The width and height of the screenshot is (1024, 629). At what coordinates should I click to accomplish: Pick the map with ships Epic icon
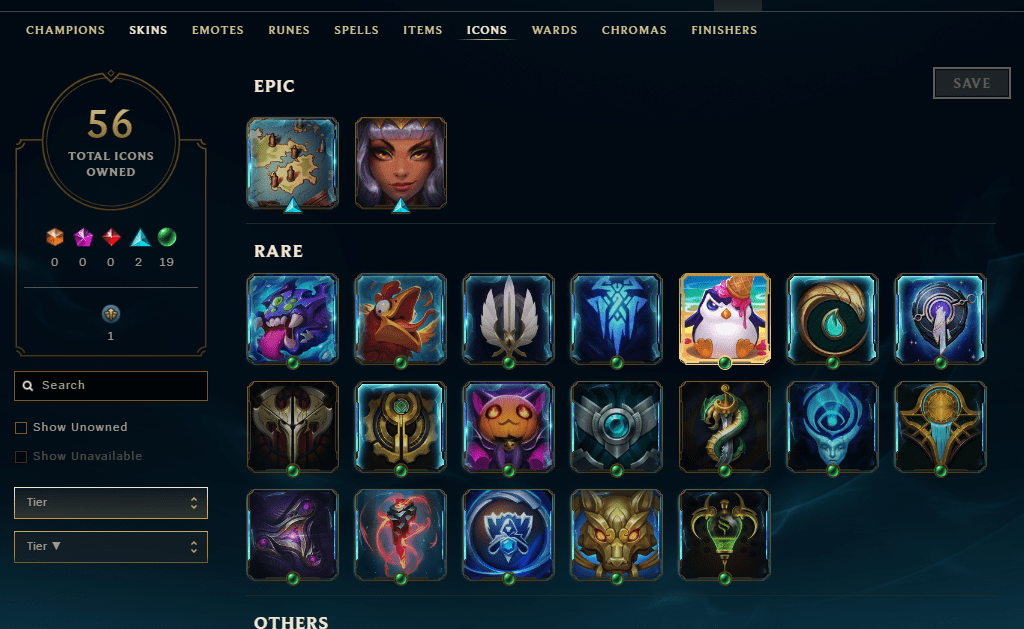(x=293, y=163)
